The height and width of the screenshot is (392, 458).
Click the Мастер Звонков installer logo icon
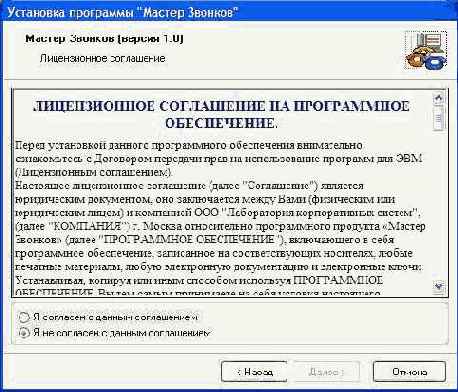coord(426,50)
